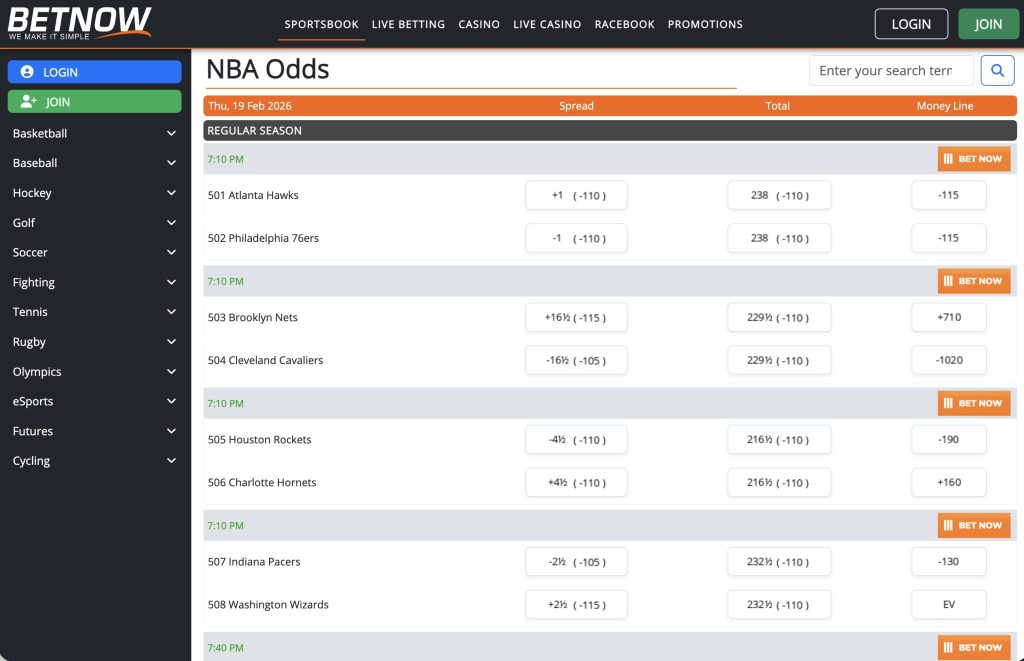Click the green JOIN button at top right
This screenshot has height=661, width=1024.
pyautogui.click(x=988, y=23)
